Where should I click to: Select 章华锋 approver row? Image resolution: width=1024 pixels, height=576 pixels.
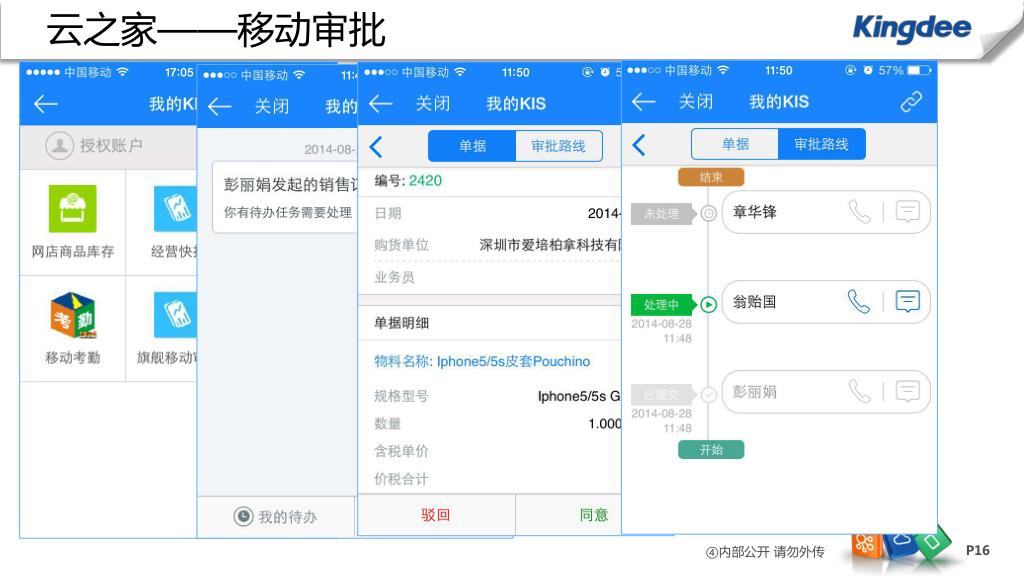click(x=826, y=212)
